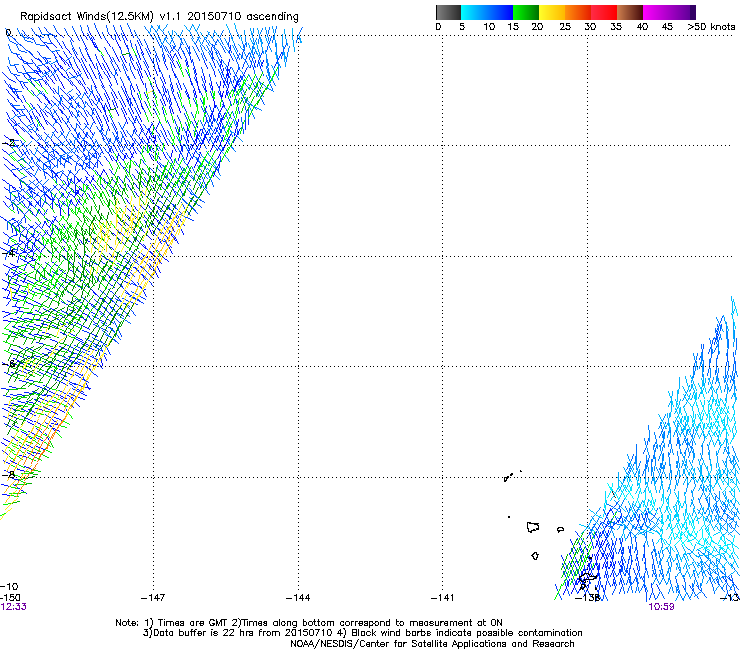Click the -147 longitude axis label
This screenshot has height=650, width=740.
pos(153,598)
